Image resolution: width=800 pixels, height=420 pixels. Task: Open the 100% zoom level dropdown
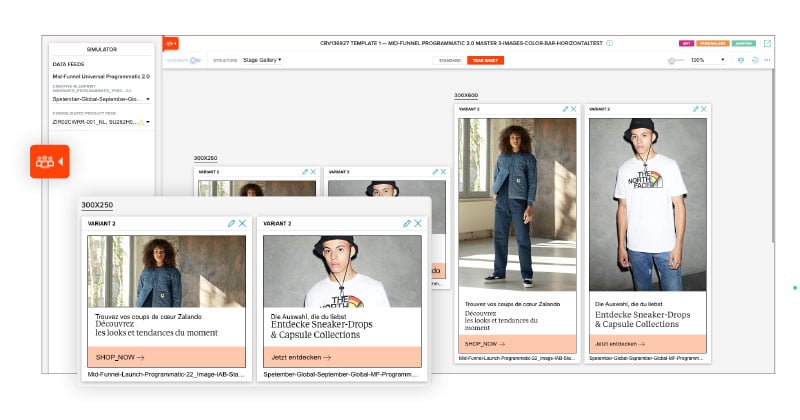click(722, 60)
